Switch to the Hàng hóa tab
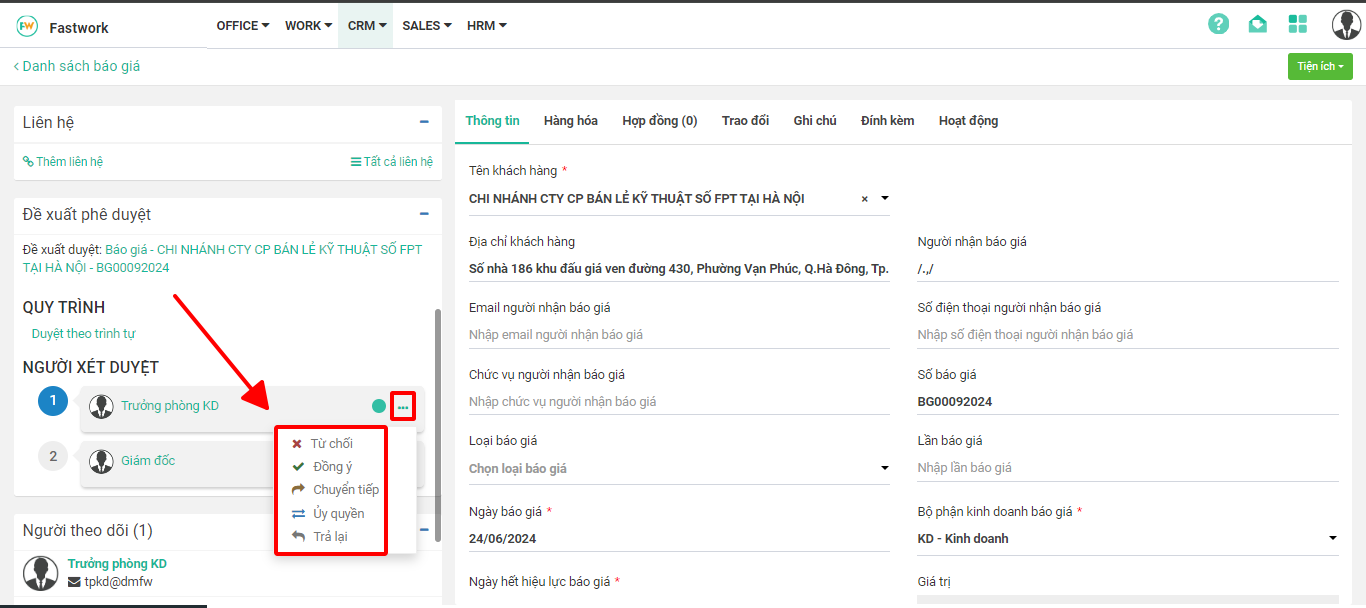 [x=570, y=121]
